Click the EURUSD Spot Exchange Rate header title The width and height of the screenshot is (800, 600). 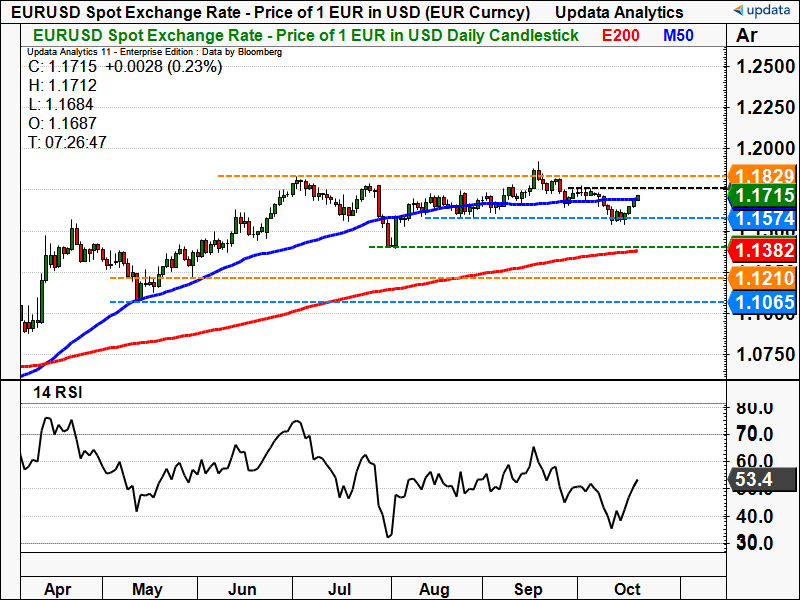point(268,12)
